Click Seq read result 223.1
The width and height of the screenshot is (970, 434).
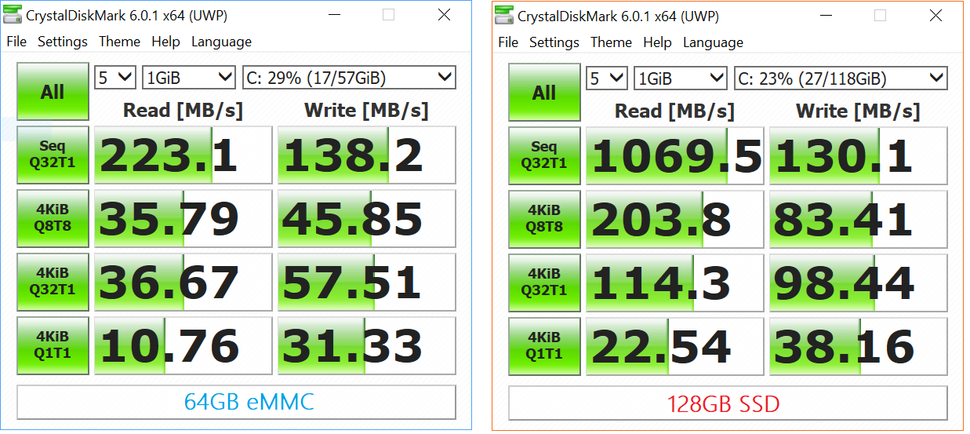point(183,155)
